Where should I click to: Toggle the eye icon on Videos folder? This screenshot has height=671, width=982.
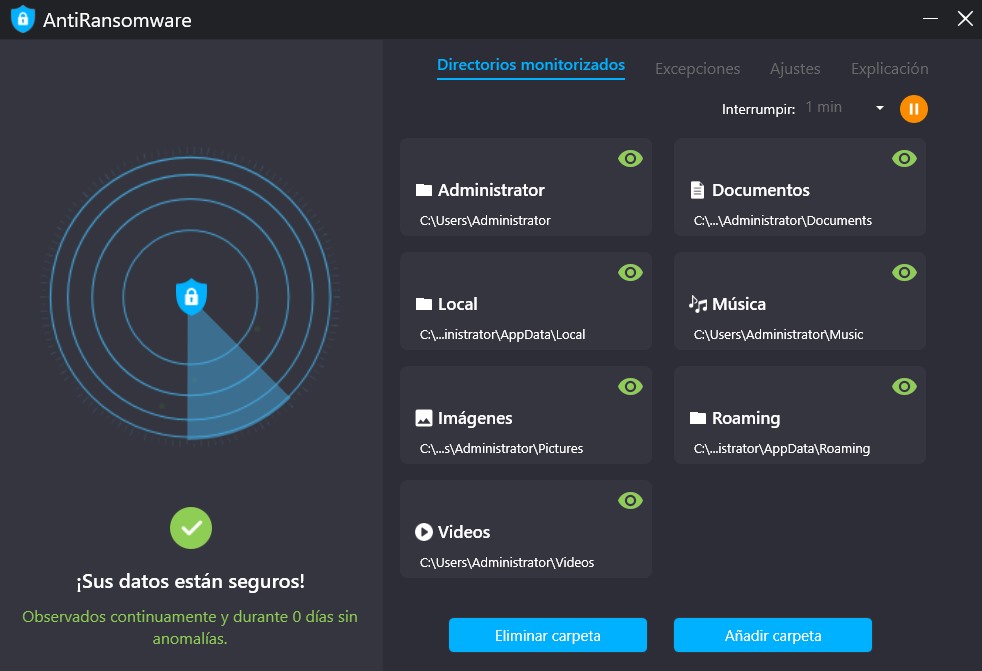point(630,500)
